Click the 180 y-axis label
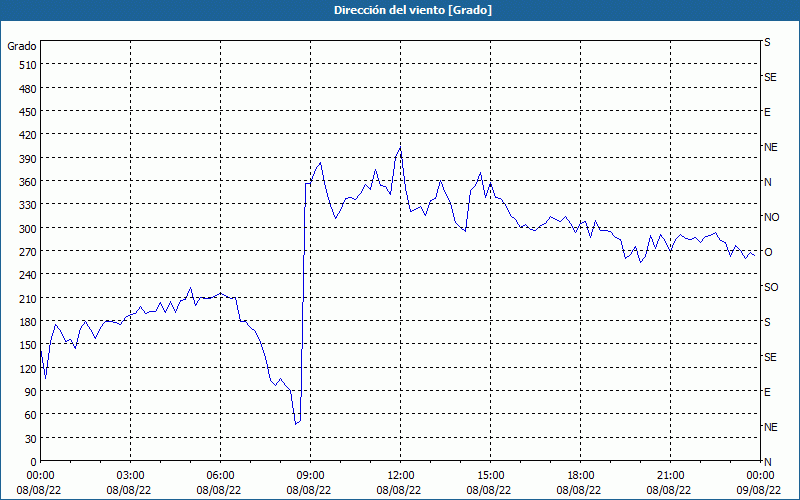 (x=28, y=322)
